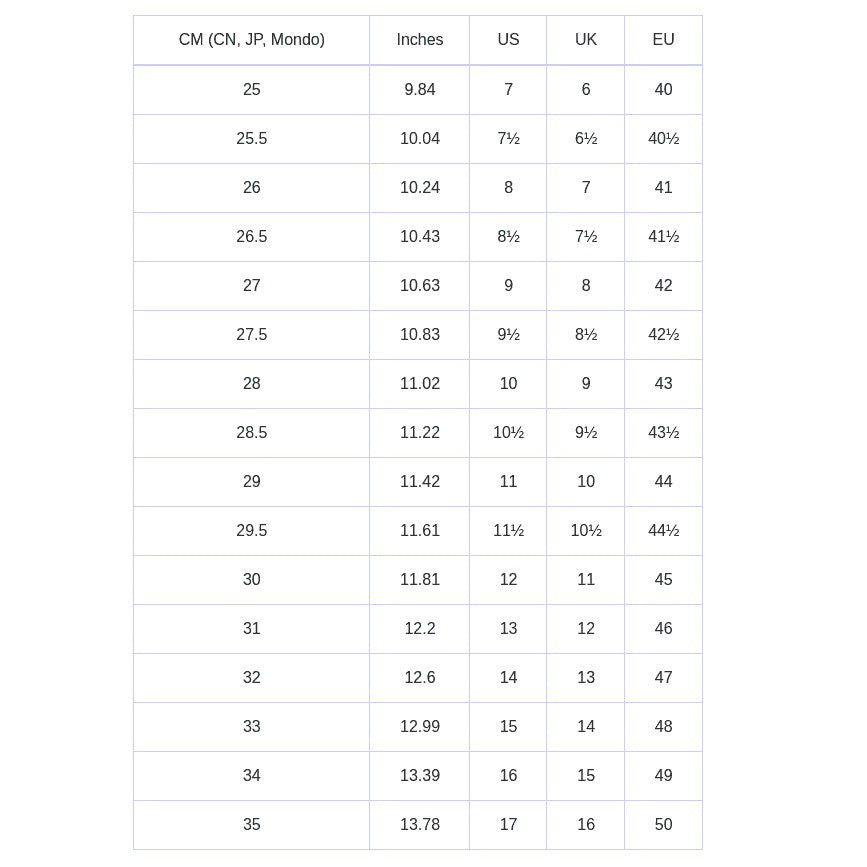
Task: Select the EU size 43½ cell
Action: pyautogui.click(x=663, y=432)
